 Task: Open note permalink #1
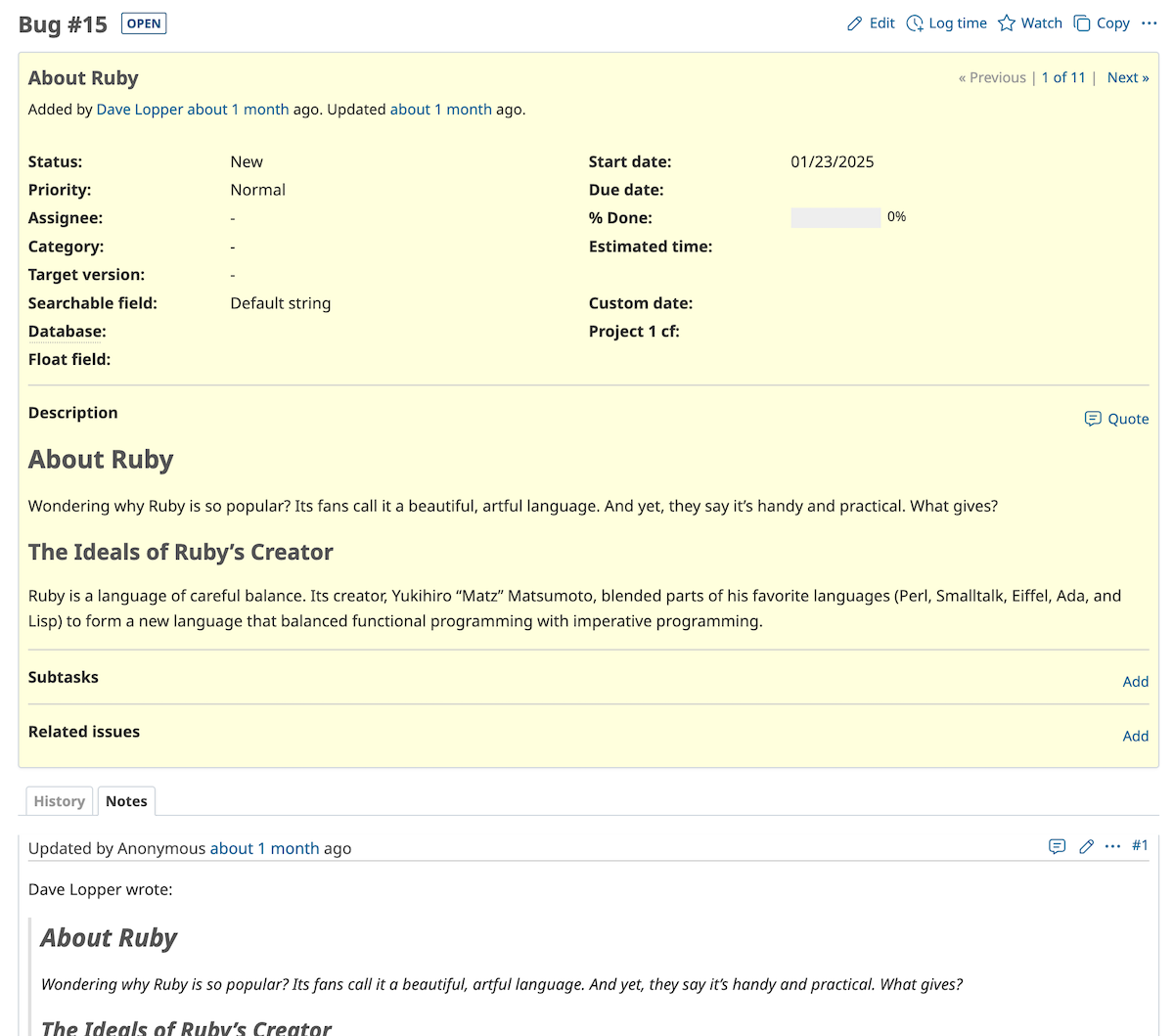tap(1140, 845)
